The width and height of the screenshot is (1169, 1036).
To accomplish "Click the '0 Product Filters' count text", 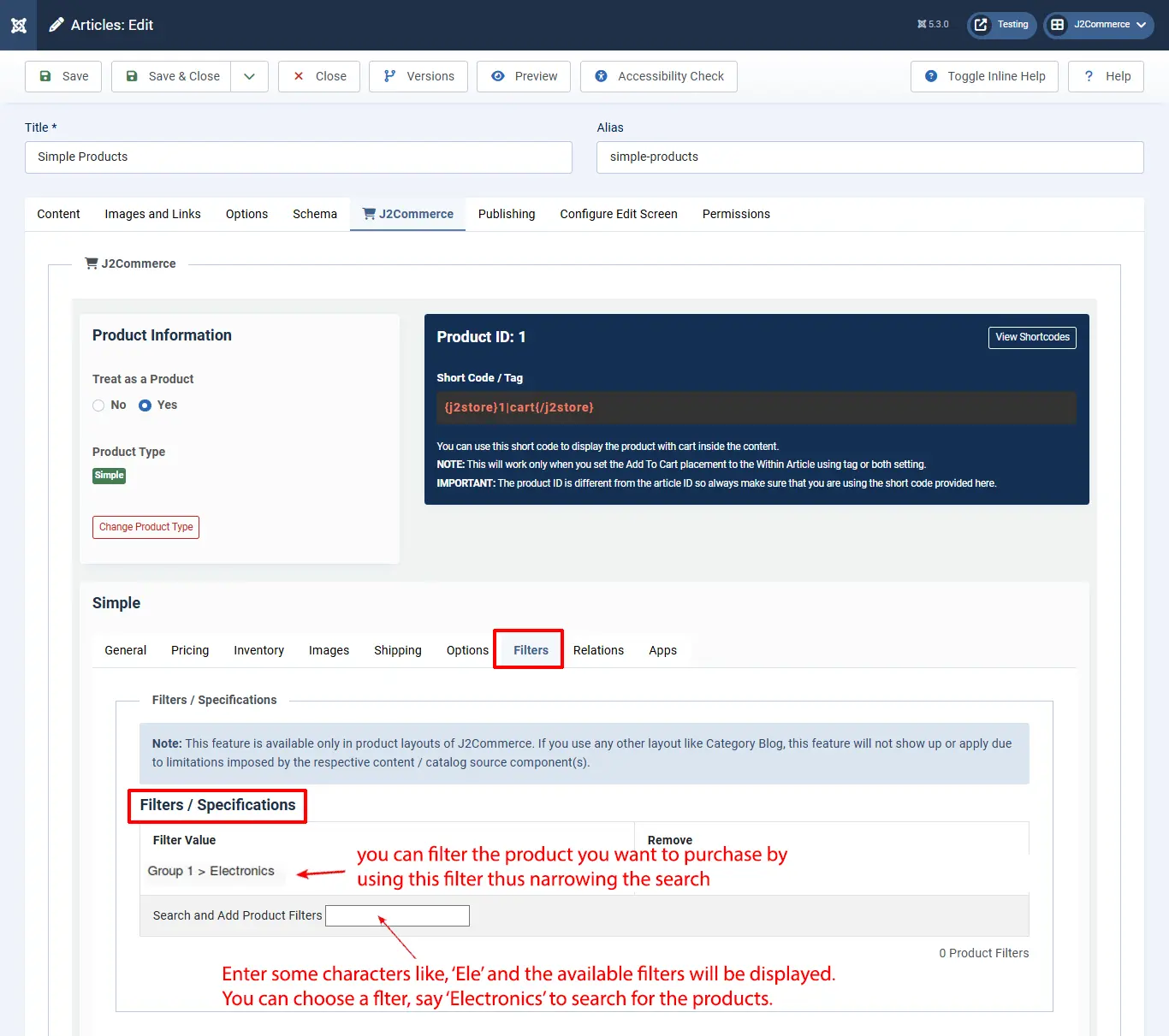I will [x=983, y=953].
